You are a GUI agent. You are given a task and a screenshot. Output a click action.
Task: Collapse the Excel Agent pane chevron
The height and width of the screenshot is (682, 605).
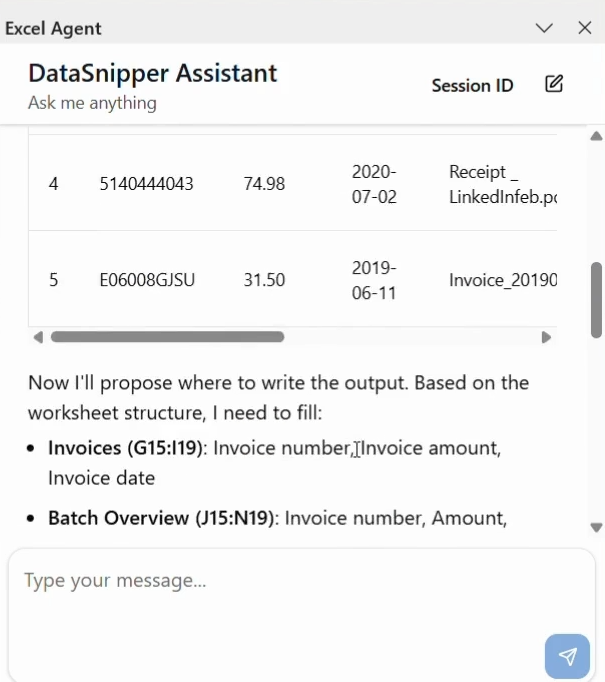(544, 28)
